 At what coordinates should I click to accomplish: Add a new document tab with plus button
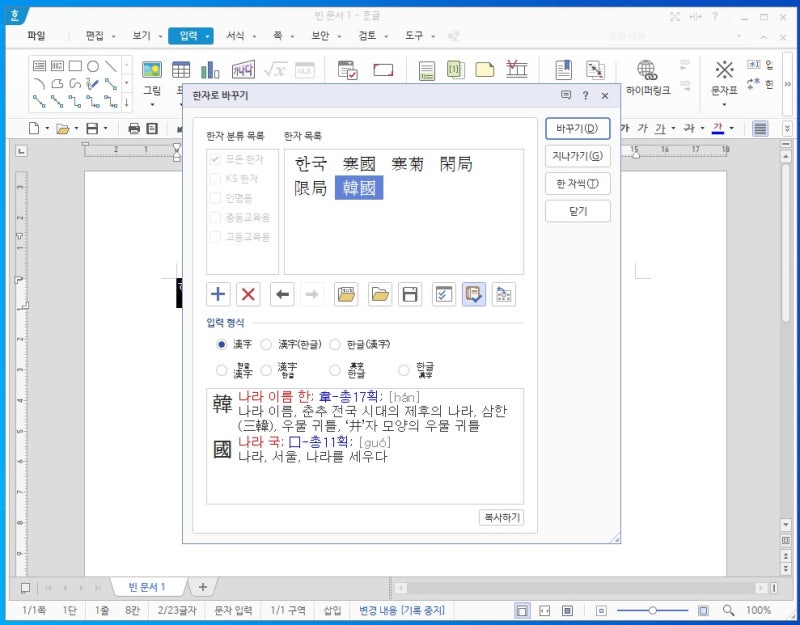tap(203, 587)
